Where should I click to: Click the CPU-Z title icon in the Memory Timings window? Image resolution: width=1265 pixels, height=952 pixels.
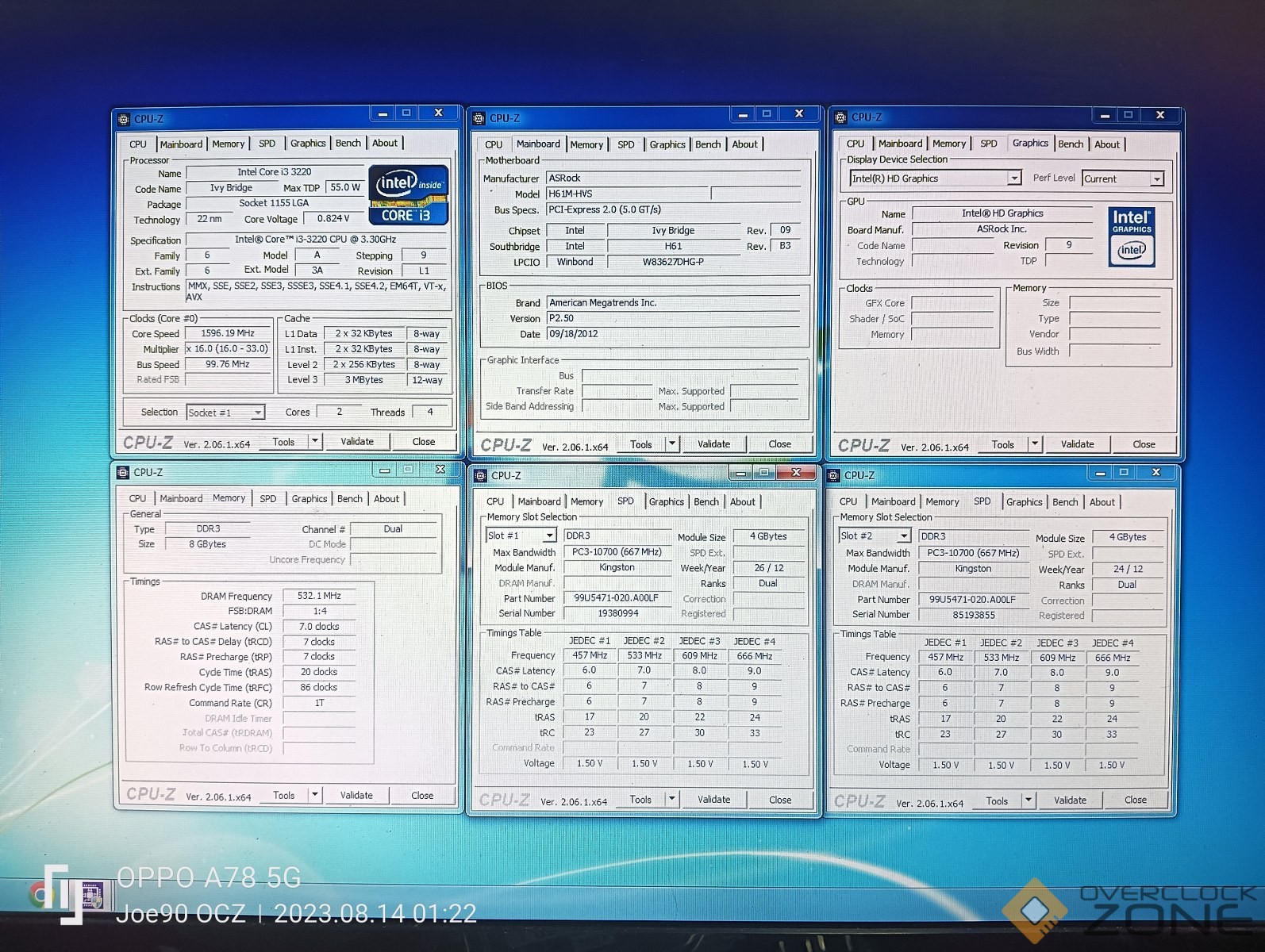[x=123, y=472]
